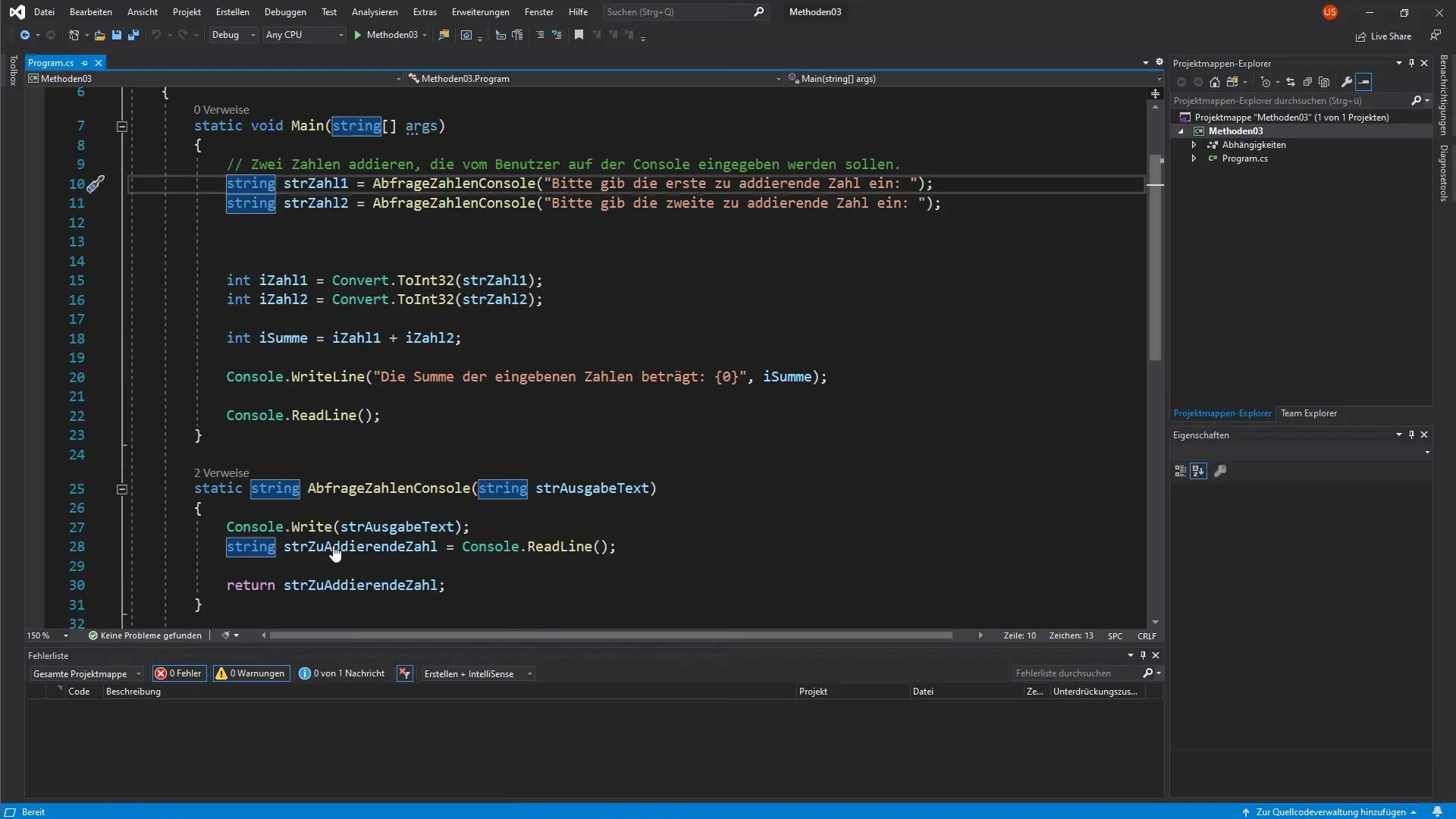Click the editor horizontal scrollbar thumb

tap(611, 635)
